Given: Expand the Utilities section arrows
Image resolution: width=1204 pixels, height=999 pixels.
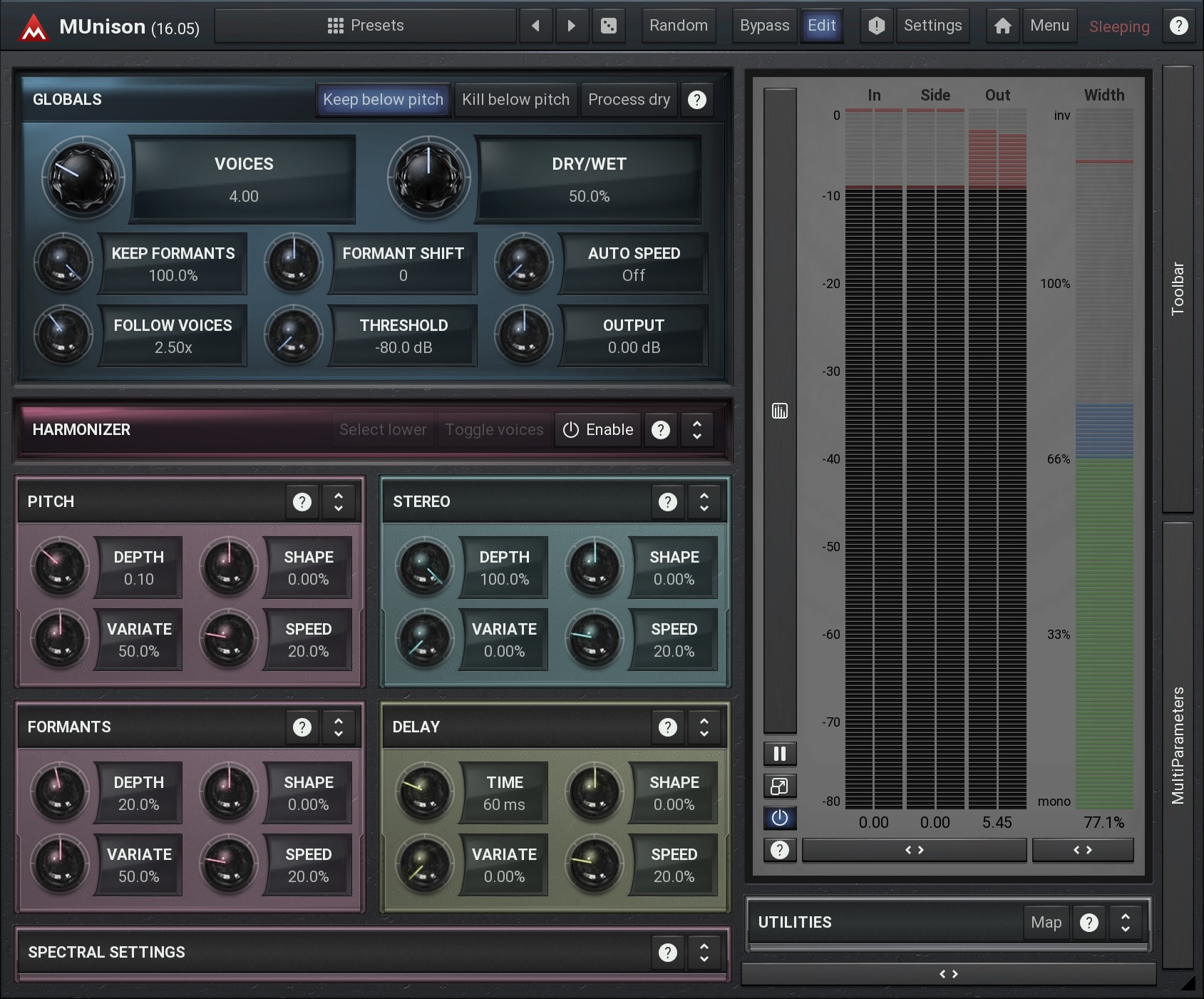Looking at the screenshot, I should click(x=1126, y=923).
